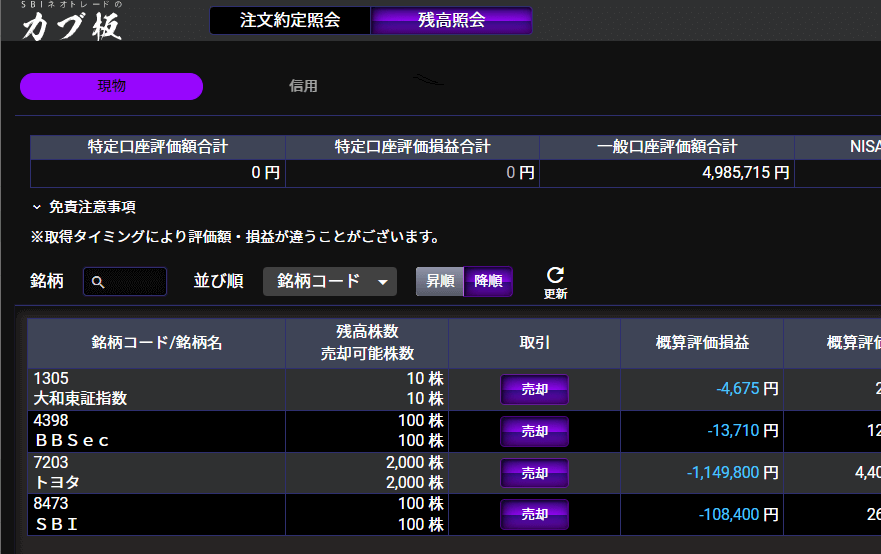Viewport: 881px width, 554px height.
Task: Select the 現物 tab
Action: tap(111, 86)
